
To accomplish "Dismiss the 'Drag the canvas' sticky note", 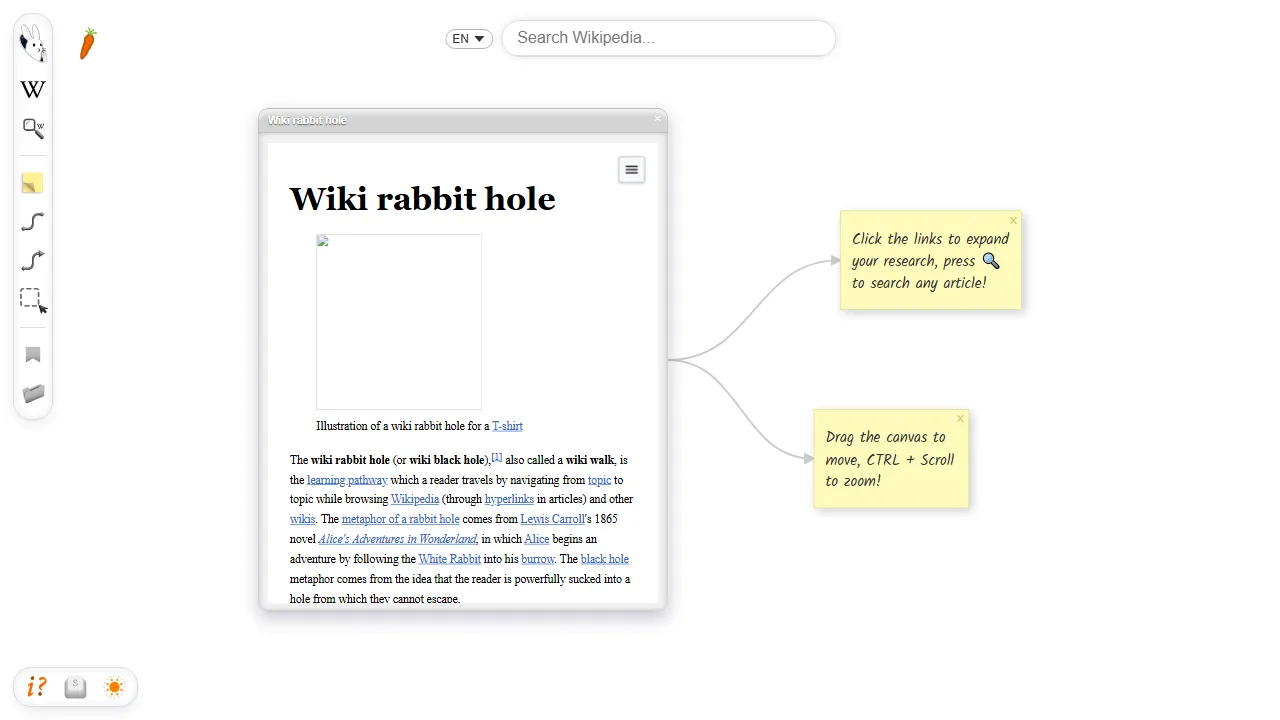I will point(960,418).
